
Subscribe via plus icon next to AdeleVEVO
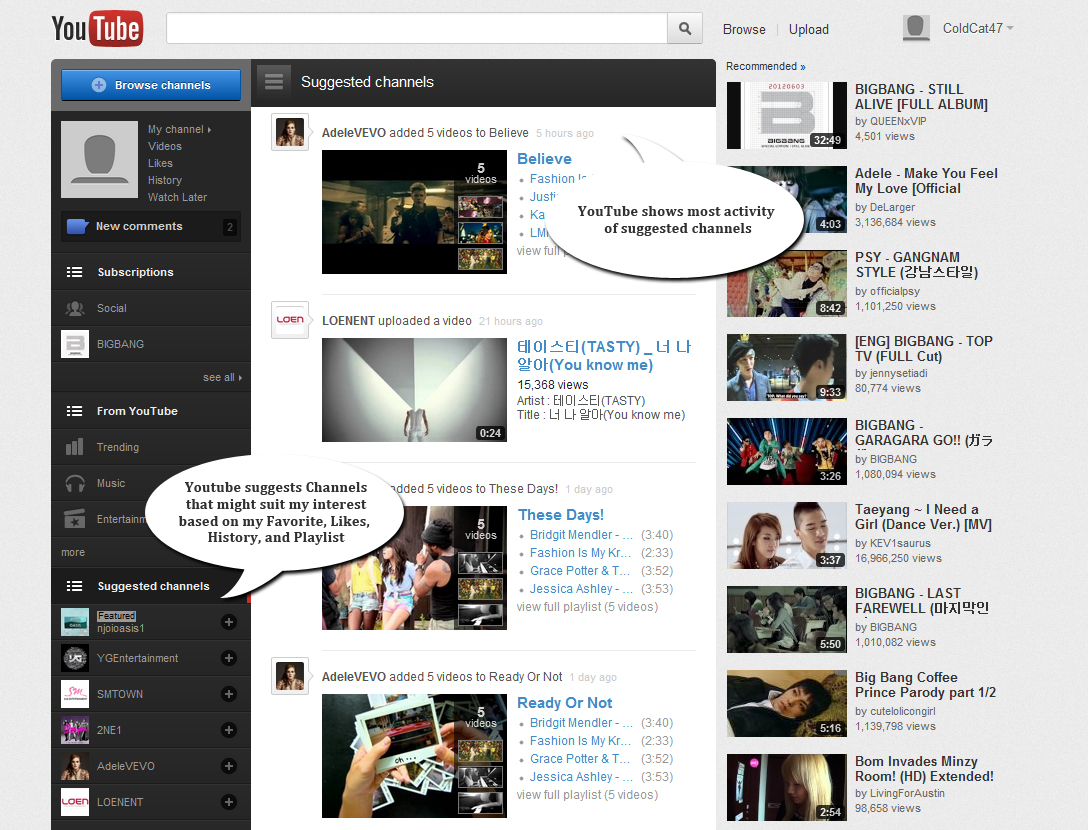[x=229, y=766]
